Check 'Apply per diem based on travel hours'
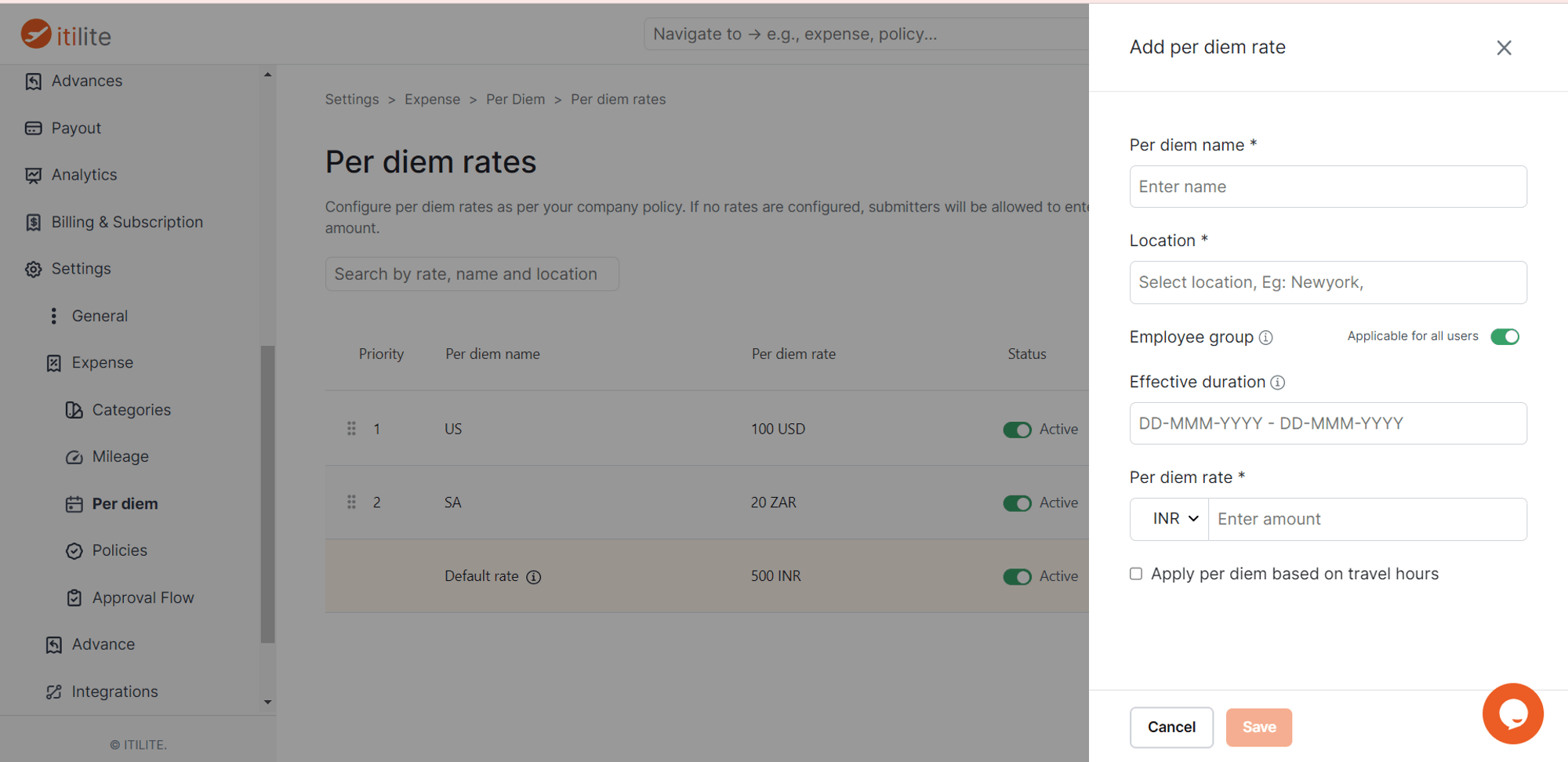 click(x=1136, y=573)
